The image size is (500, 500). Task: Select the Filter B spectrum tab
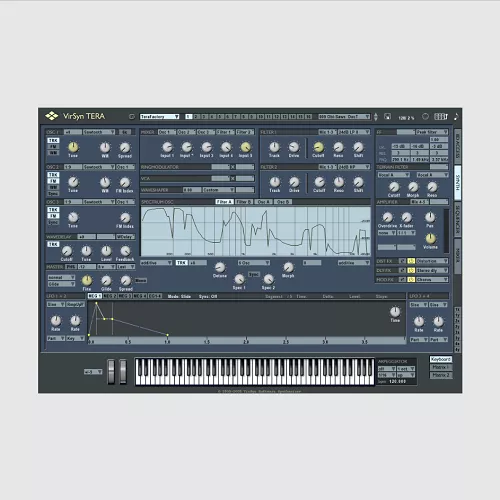point(244,202)
